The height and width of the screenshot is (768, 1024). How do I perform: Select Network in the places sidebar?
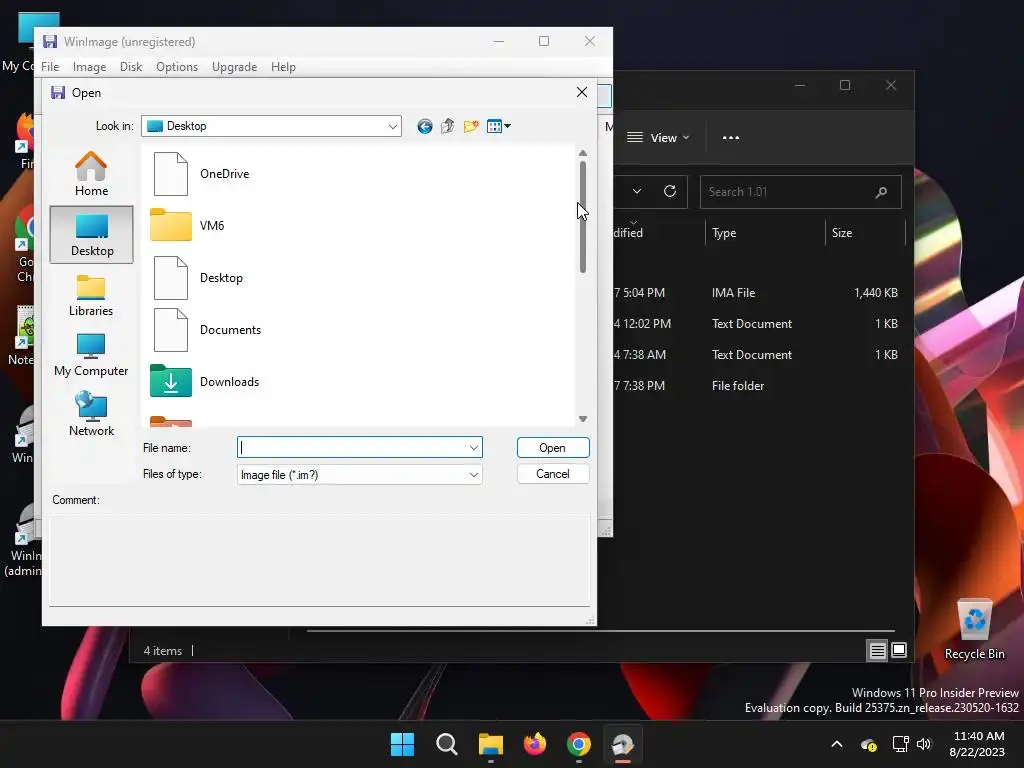click(91, 414)
